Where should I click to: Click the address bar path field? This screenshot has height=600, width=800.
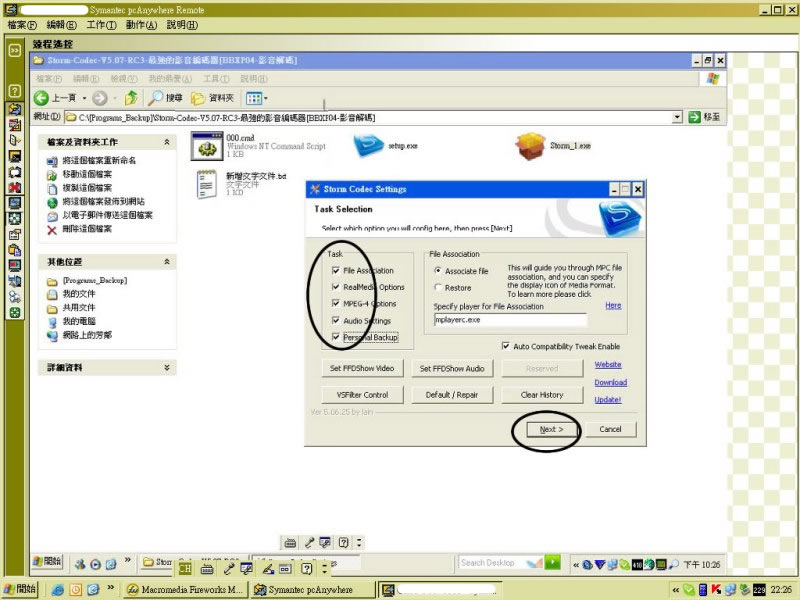click(x=368, y=118)
